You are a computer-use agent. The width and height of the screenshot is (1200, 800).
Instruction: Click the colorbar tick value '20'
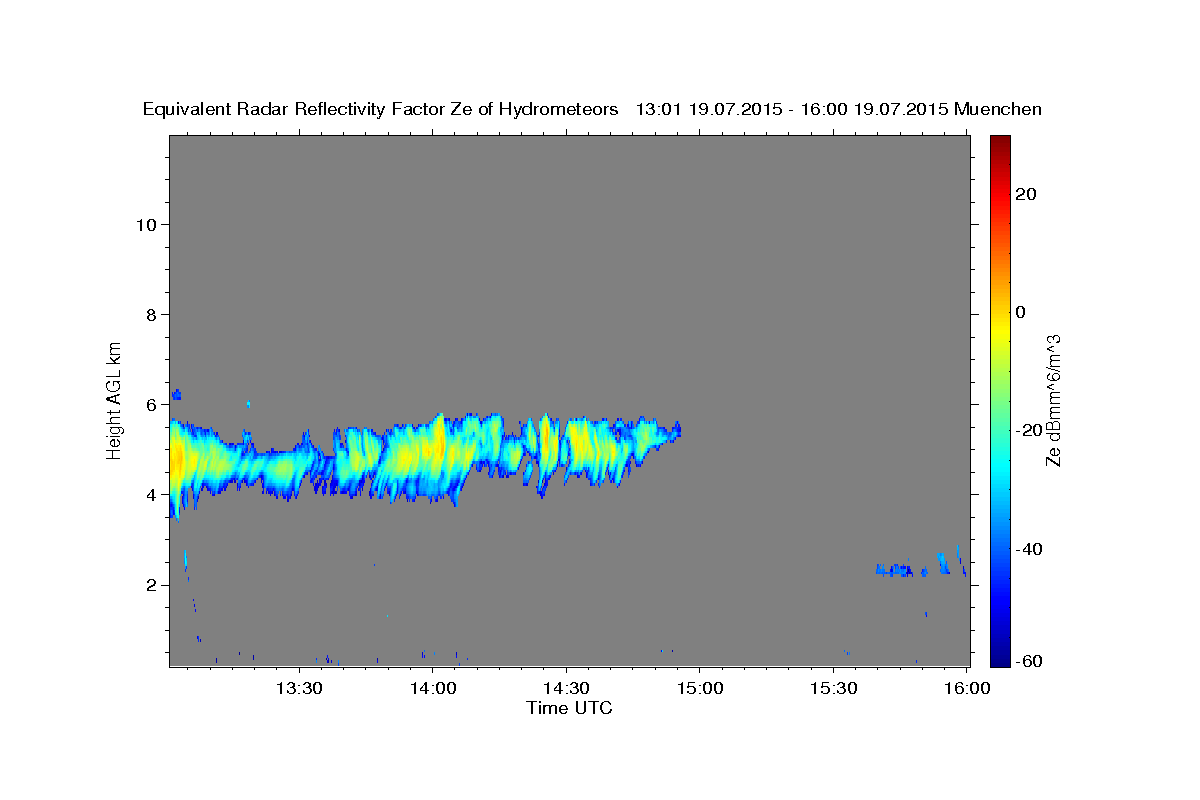point(1024,194)
